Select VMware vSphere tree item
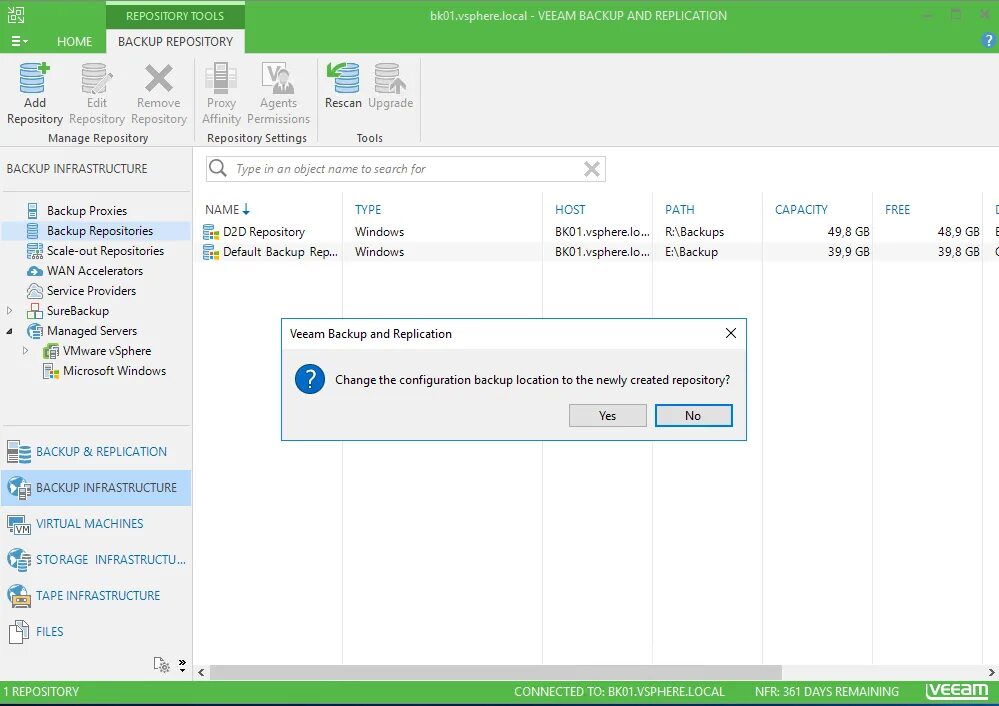Viewport: 999px width, 706px height. point(106,351)
